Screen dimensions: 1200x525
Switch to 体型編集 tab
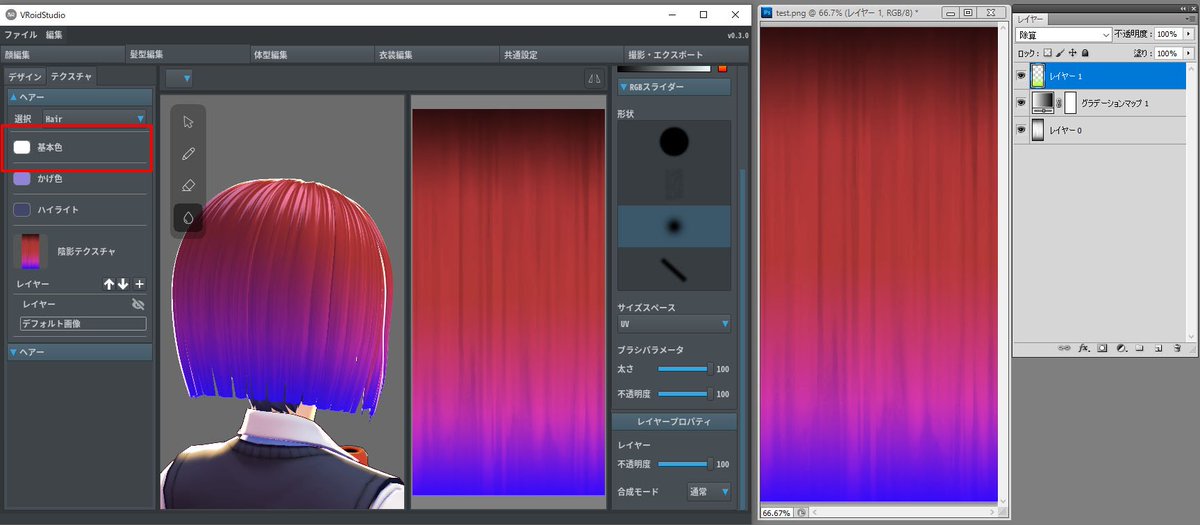(x=311, y=54)
